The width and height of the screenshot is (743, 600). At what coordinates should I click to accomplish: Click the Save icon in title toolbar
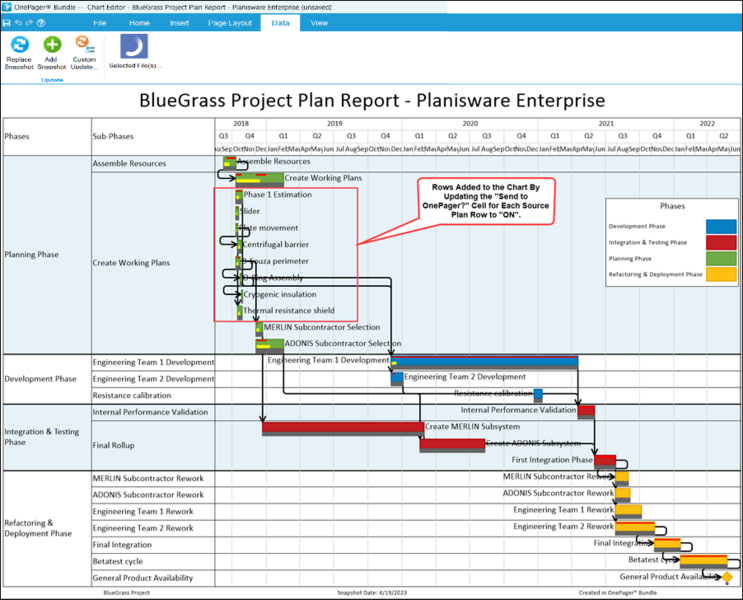(x=7, y=23)
